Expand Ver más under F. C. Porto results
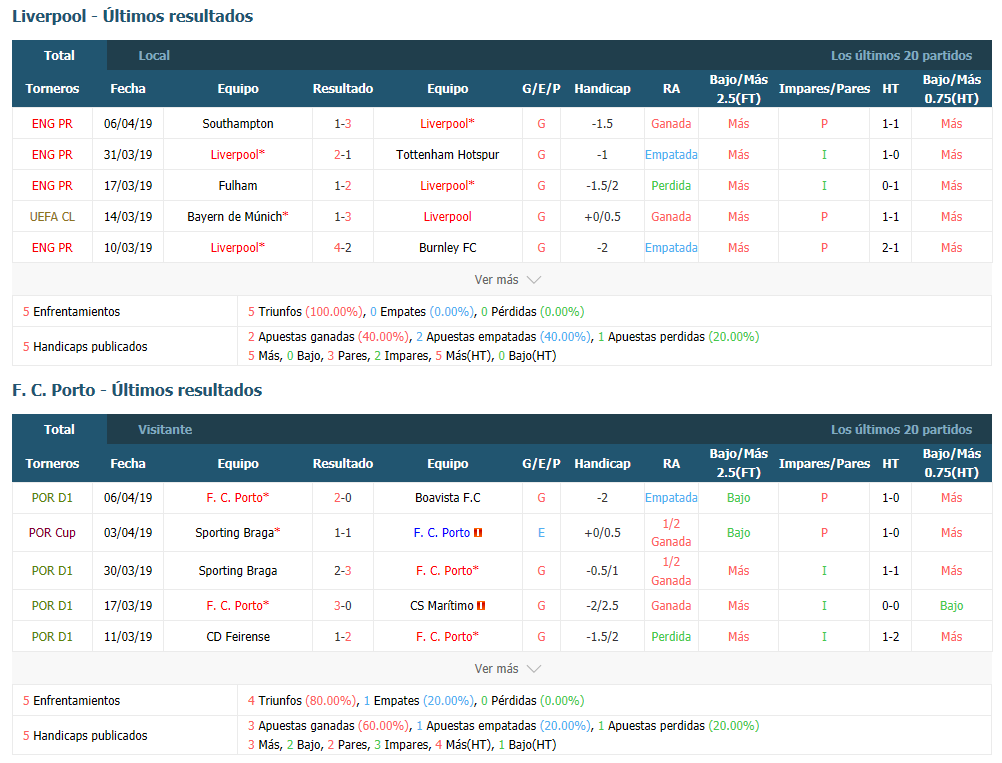1002x763 pixels. pos(507,669)
